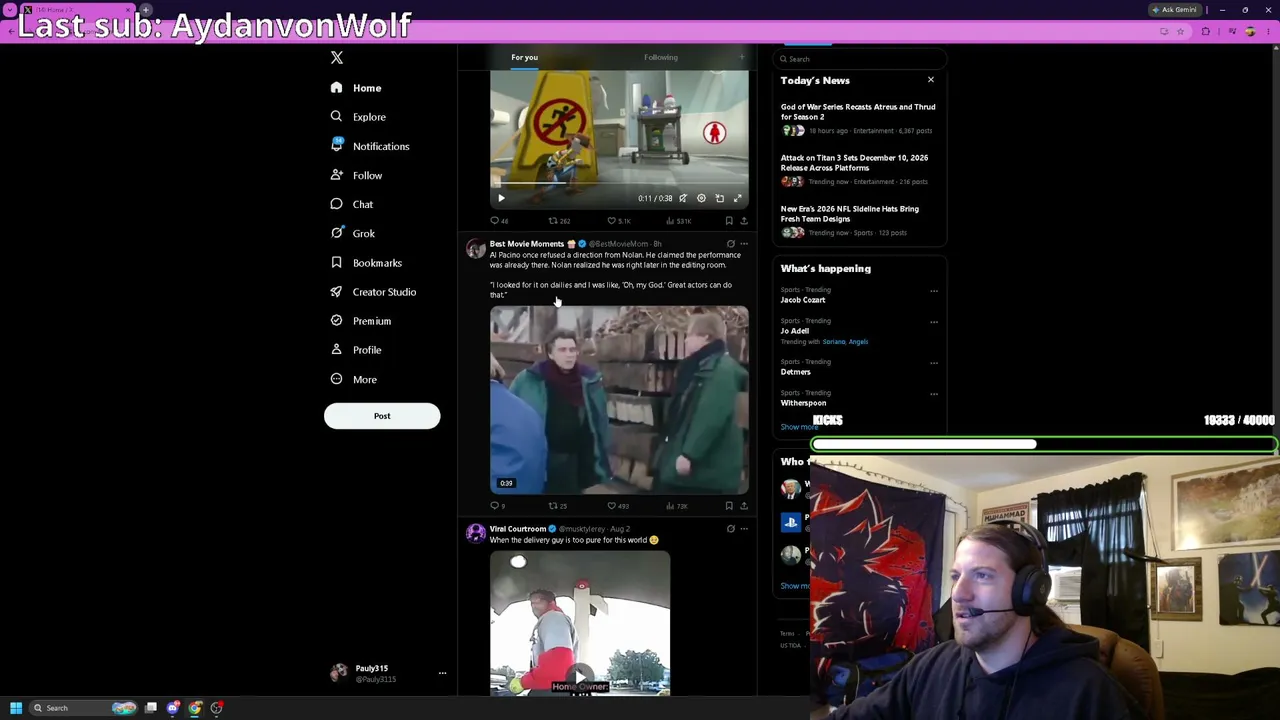This screenshot has height=720, width=1280.
Task: Open the Detmers trending topic
Action: 796,372
